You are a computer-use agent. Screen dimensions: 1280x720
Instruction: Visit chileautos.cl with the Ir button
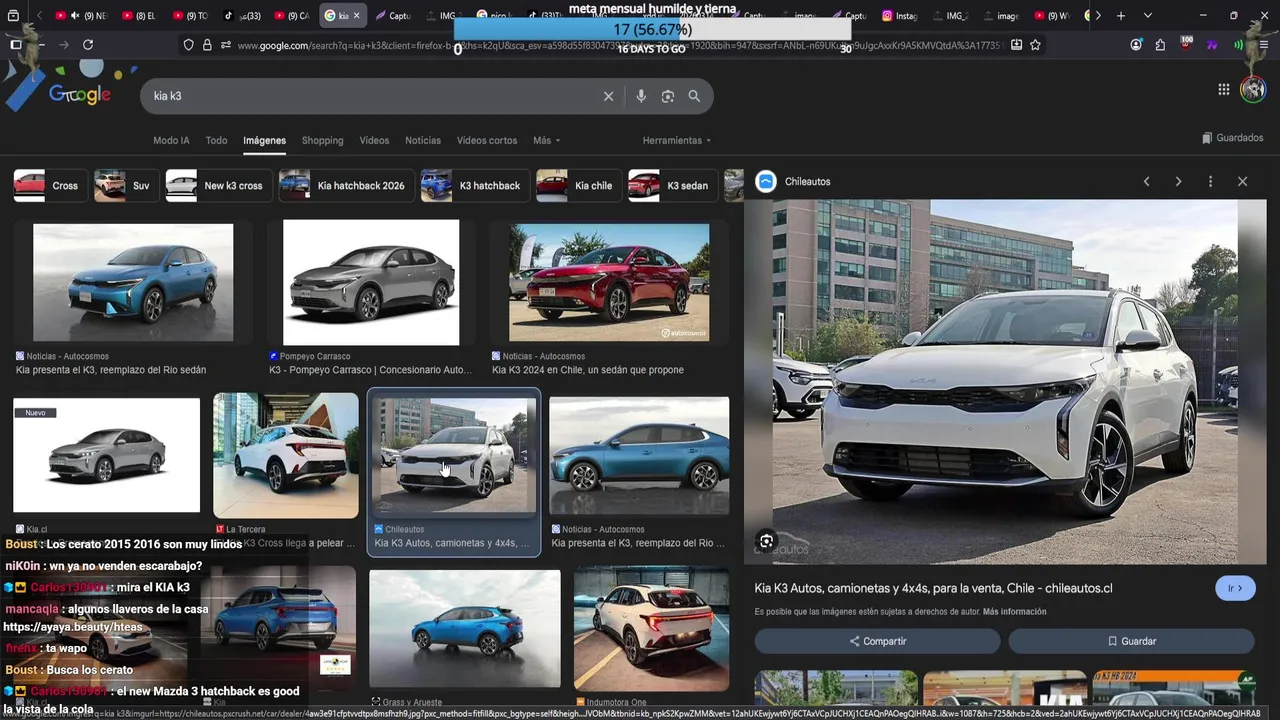click(1235, 588)
